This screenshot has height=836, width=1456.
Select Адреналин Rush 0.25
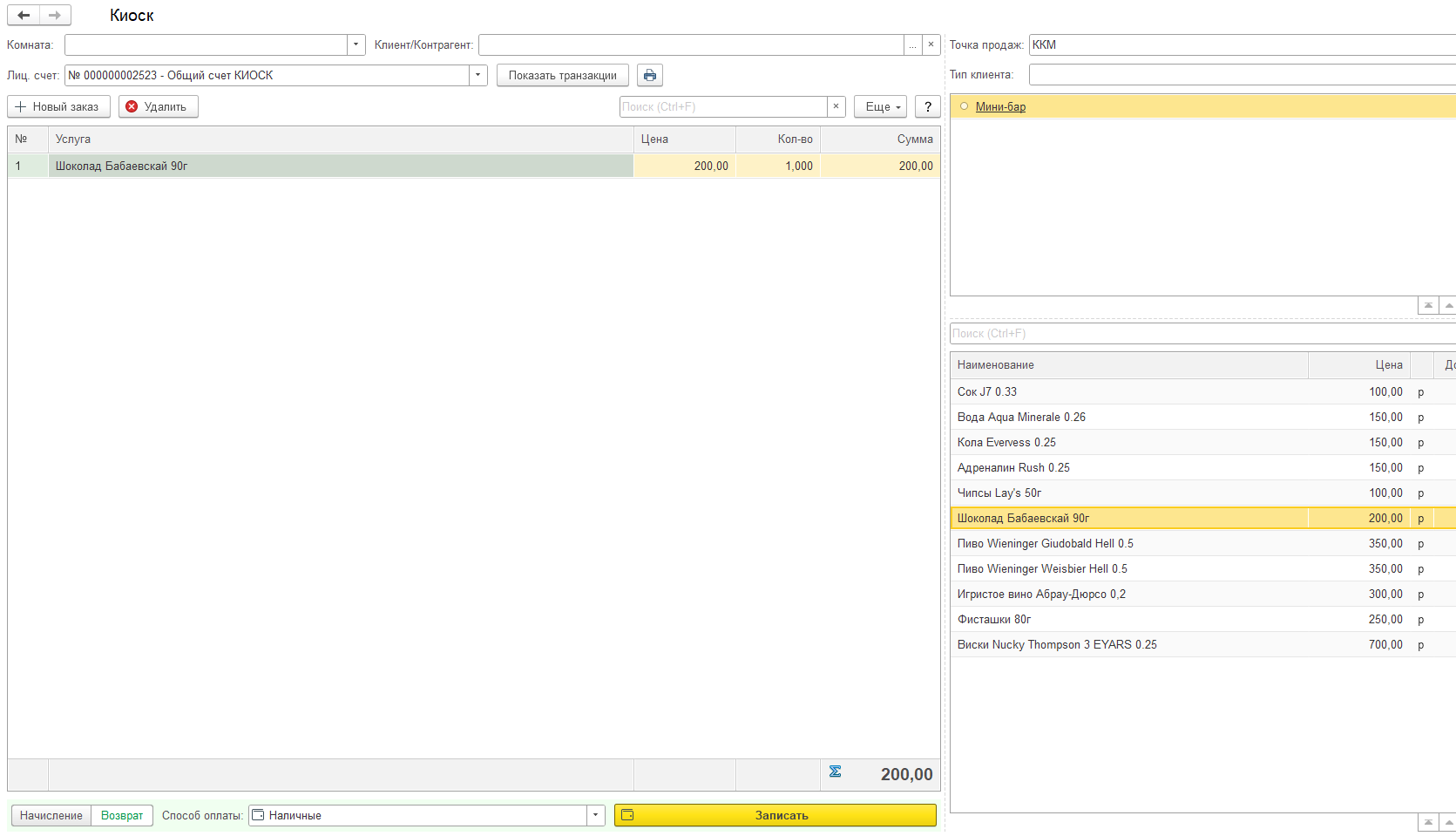tap(1202, 467)
